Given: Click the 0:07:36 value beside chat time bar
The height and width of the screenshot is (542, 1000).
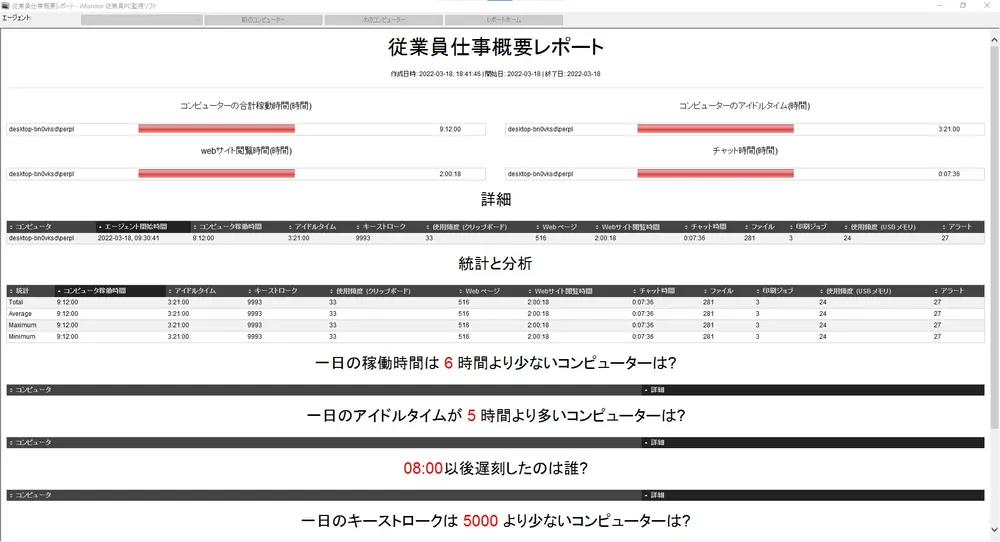Looking at the screenshot, I should point(949,173).
